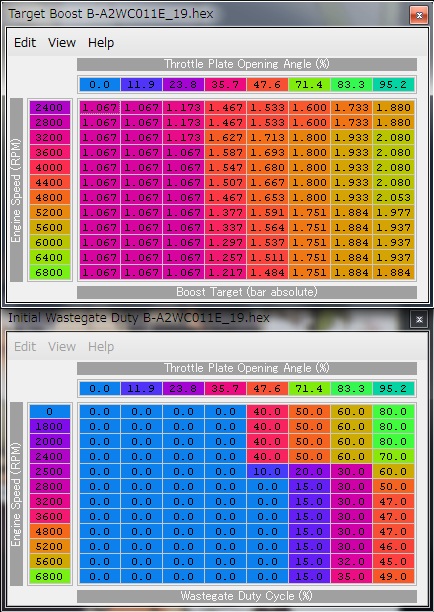Viewport: 434px width, 612px height.
Task: Click the 47.6 throttle header in wastegate table
Action: (267, 388)
